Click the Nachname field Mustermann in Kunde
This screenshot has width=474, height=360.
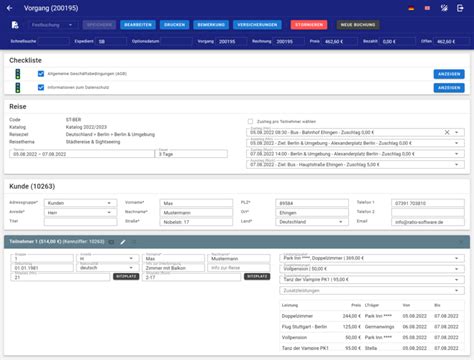pos(196,212)
